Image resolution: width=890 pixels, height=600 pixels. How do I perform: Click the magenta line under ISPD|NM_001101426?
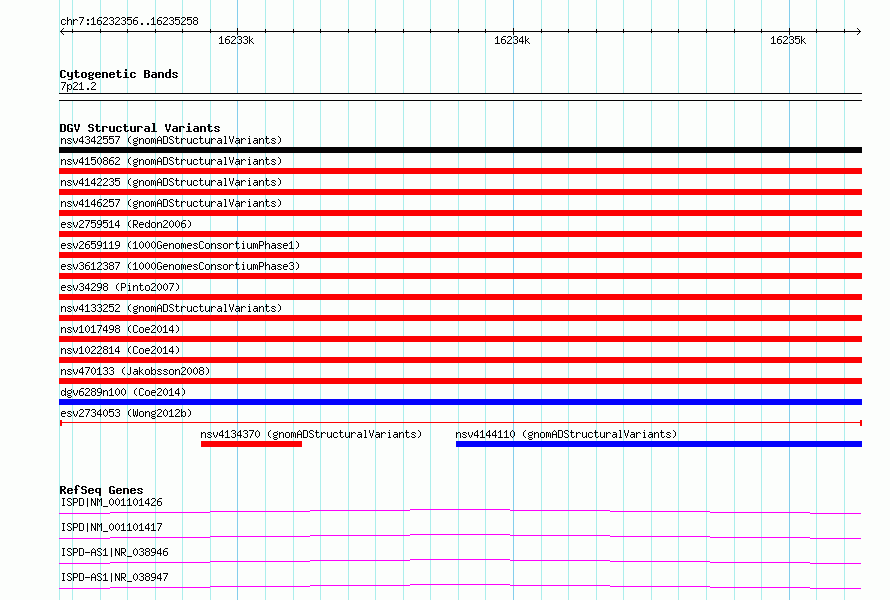click(x=460, y=511)
